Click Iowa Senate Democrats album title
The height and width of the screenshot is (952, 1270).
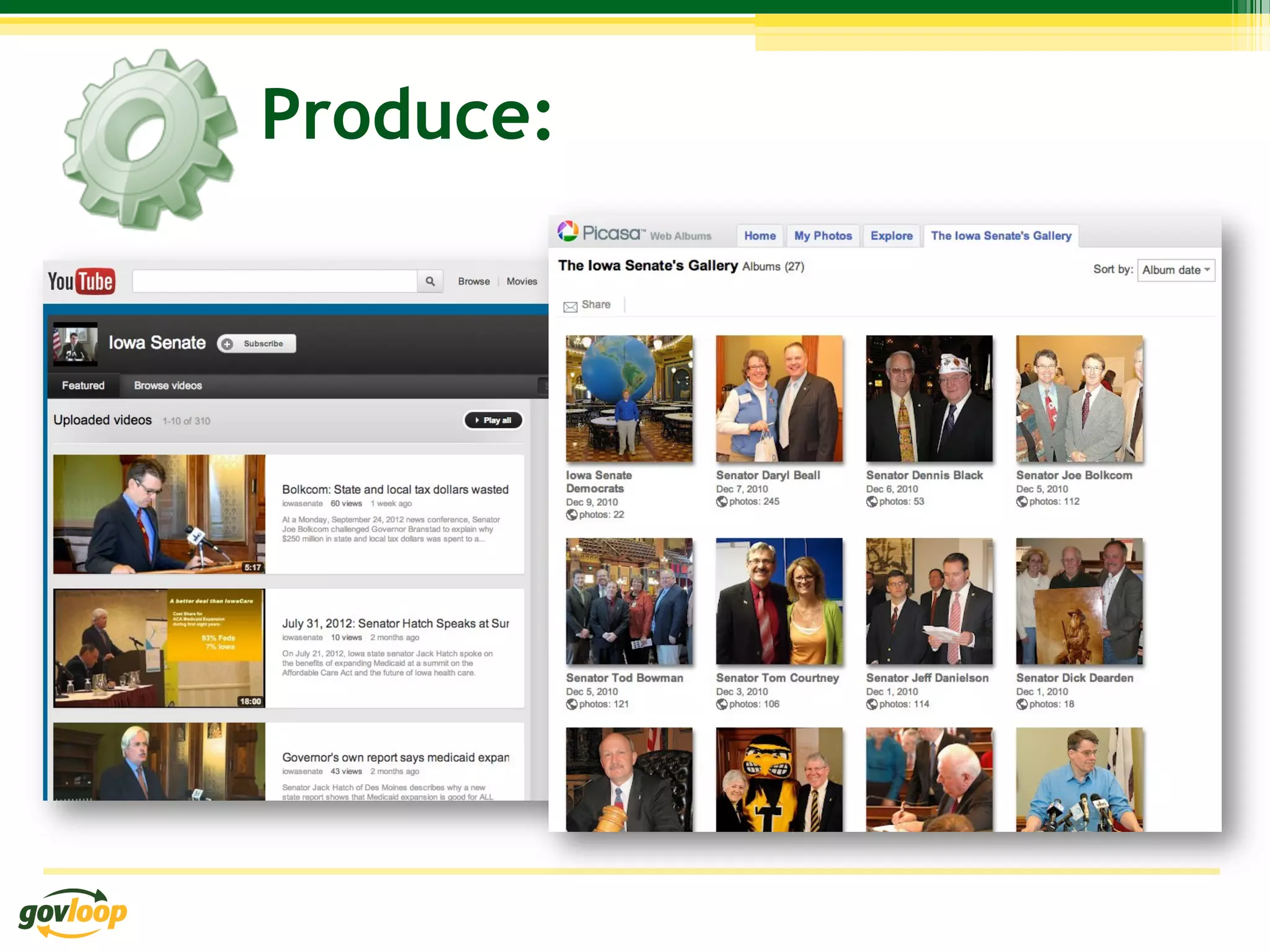599,482
